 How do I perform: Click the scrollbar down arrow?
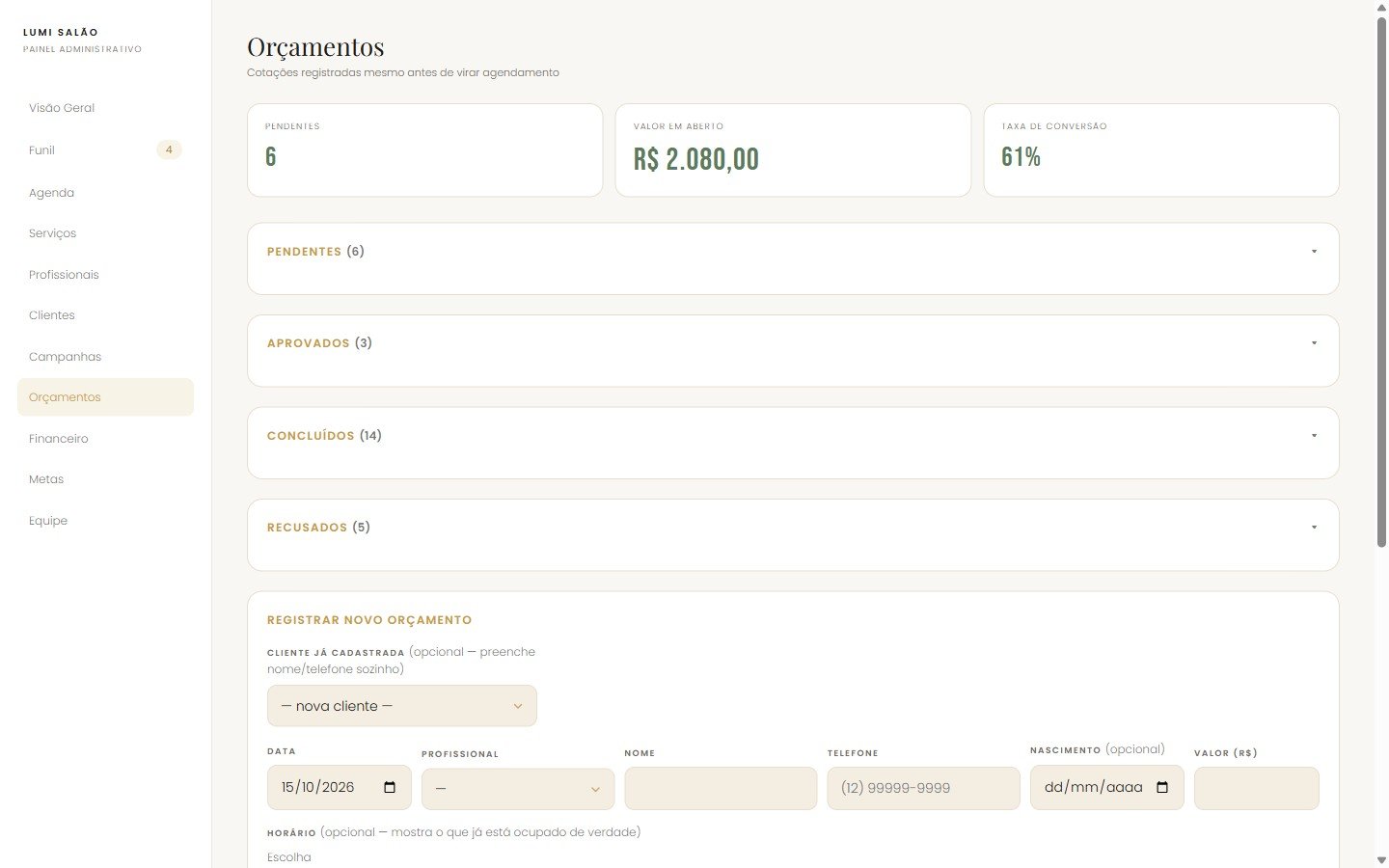point(1381,859)
